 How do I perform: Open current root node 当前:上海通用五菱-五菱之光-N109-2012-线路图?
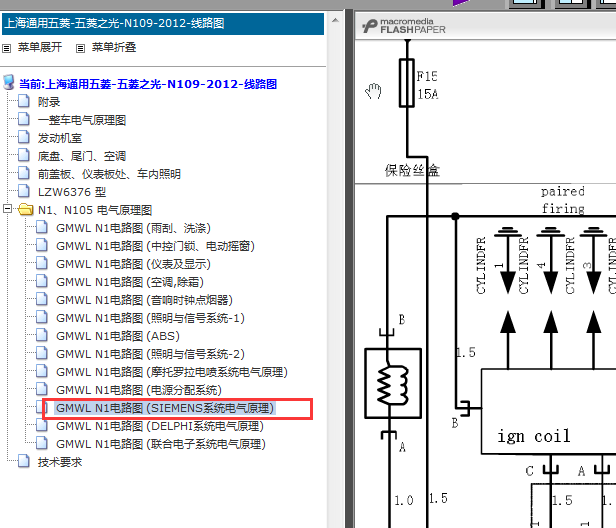tap(148, 84)
